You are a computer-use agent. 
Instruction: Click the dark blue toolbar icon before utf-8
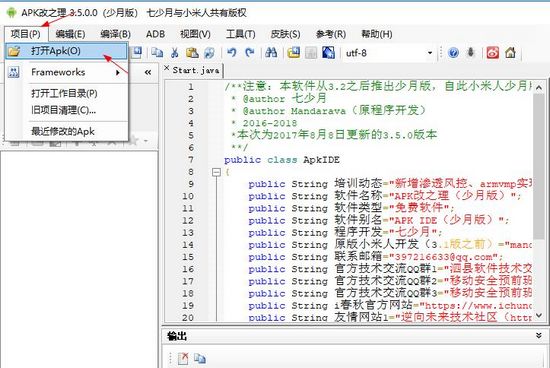pyautogui.click(x=328, y=53)
